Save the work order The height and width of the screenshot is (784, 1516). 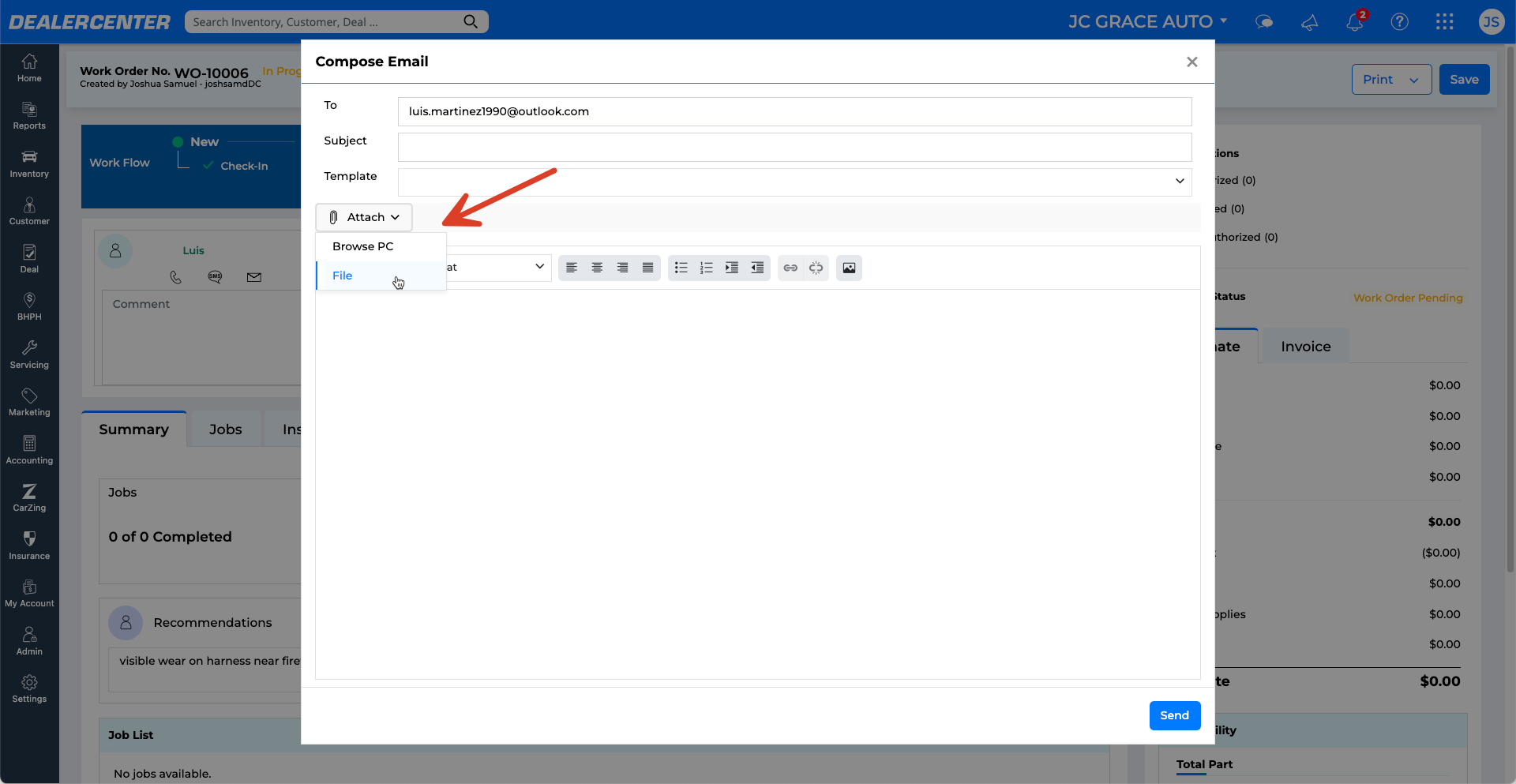point(1464,79)
